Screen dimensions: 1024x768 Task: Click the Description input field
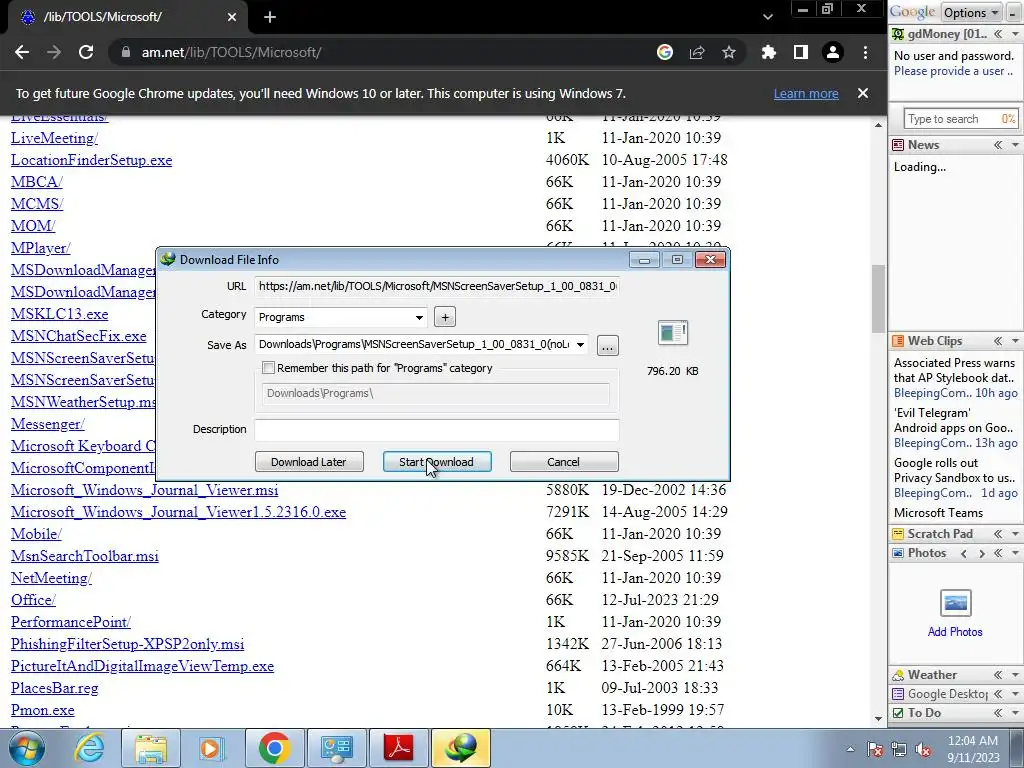436,430
